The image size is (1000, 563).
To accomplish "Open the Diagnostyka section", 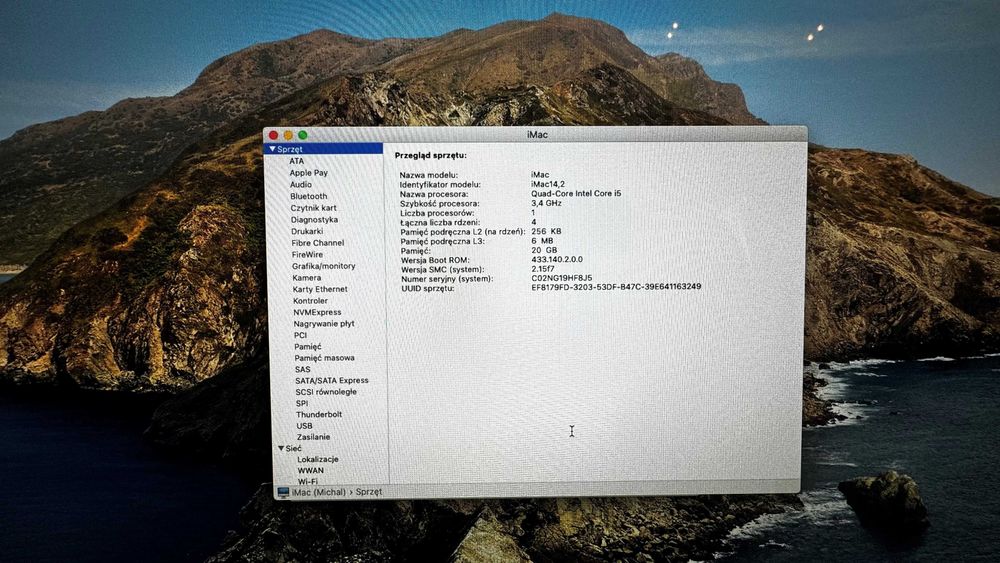I will pyautogui.click(x=314, y=219).
